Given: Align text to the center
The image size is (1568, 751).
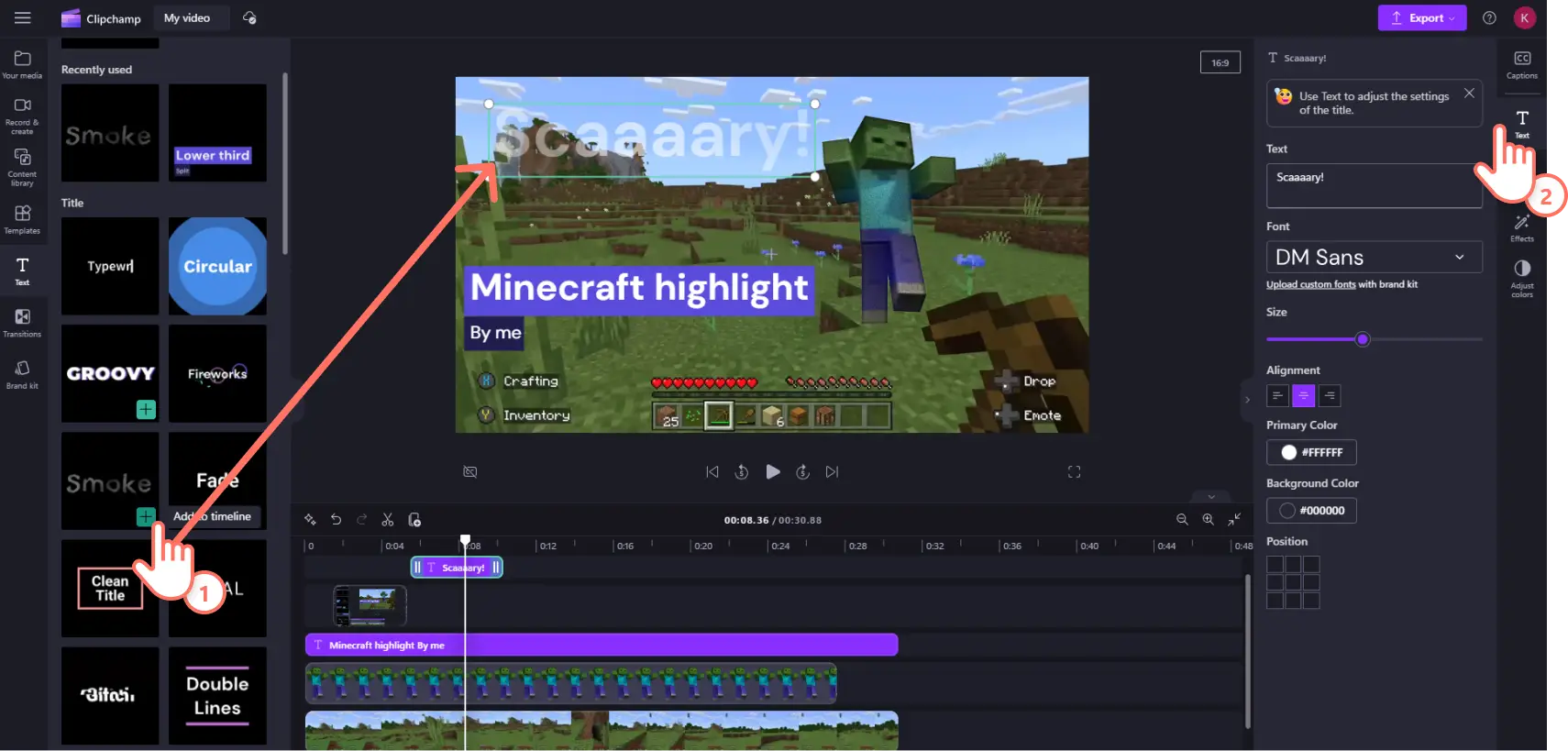Looking at the screenshot, I should pyautogui.click(x=1303, y=395).
